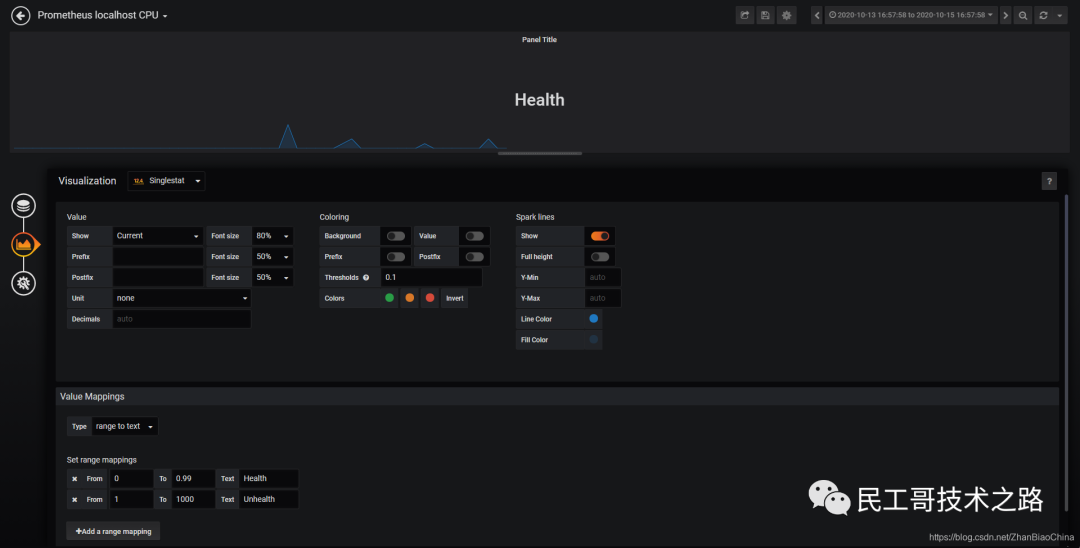Pick the orange threshold color

coord(410,298)
